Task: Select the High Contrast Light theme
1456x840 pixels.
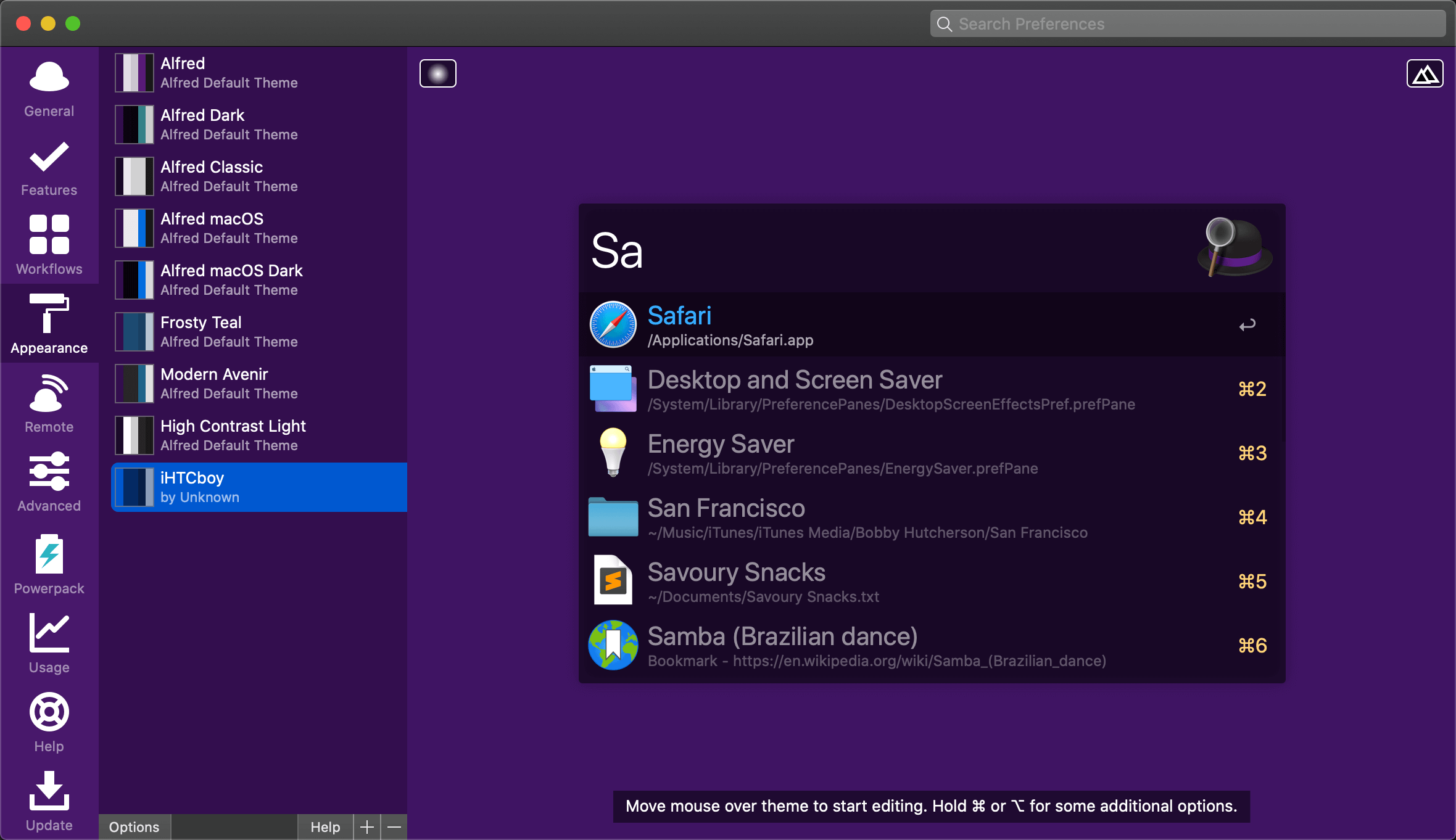Action: (x=259, y=435)
